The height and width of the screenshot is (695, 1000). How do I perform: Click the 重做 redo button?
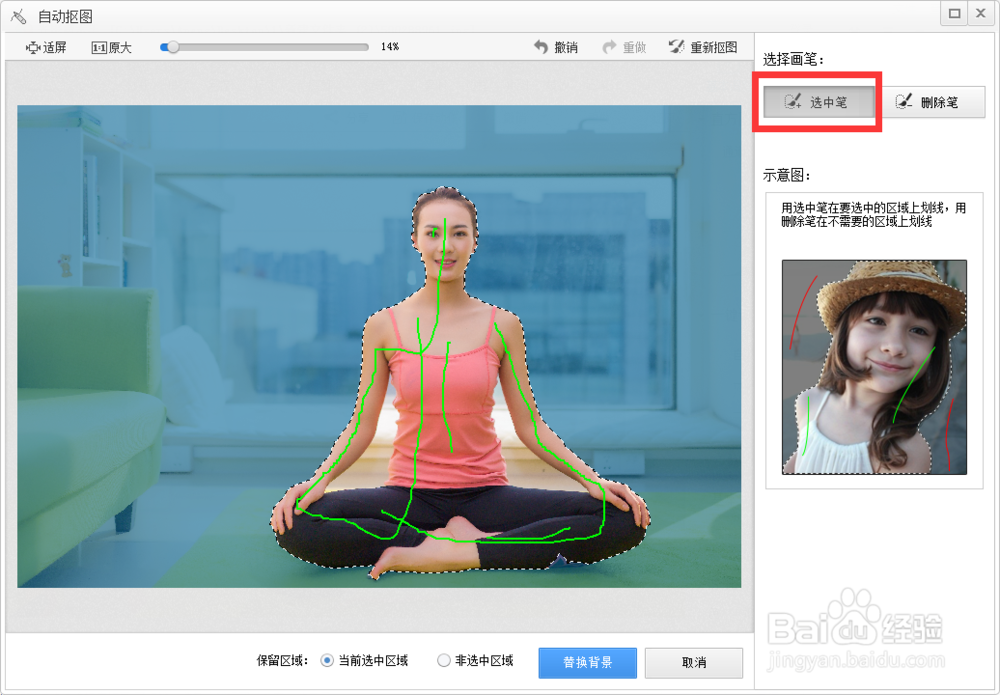(624, 47)
